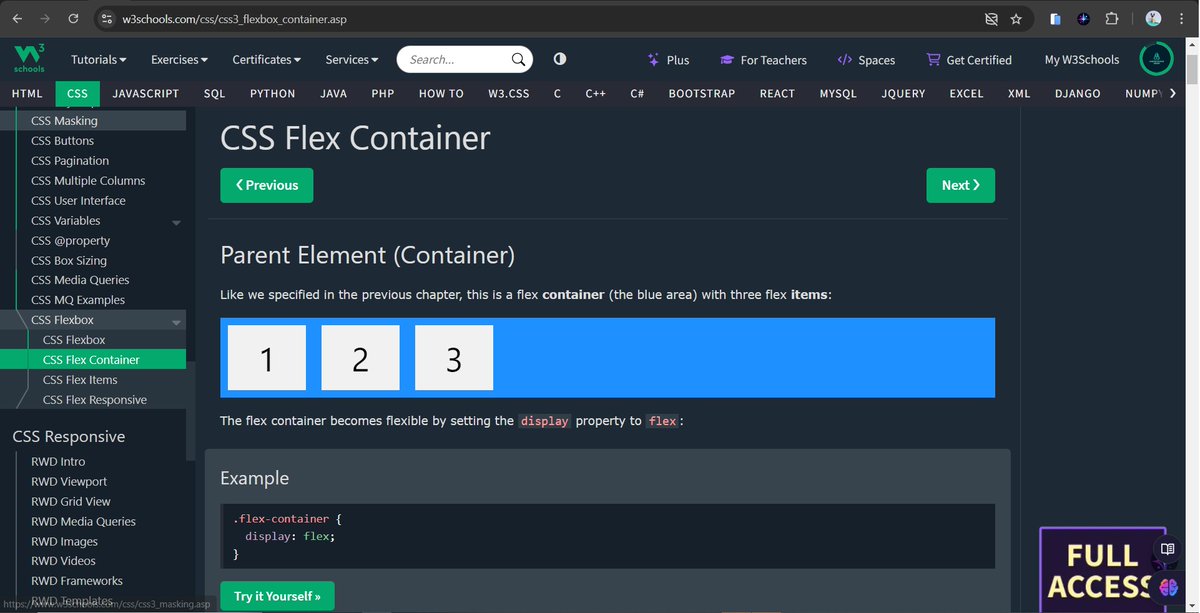Toggle dark mode with the contrast icon

click(559, 59)
